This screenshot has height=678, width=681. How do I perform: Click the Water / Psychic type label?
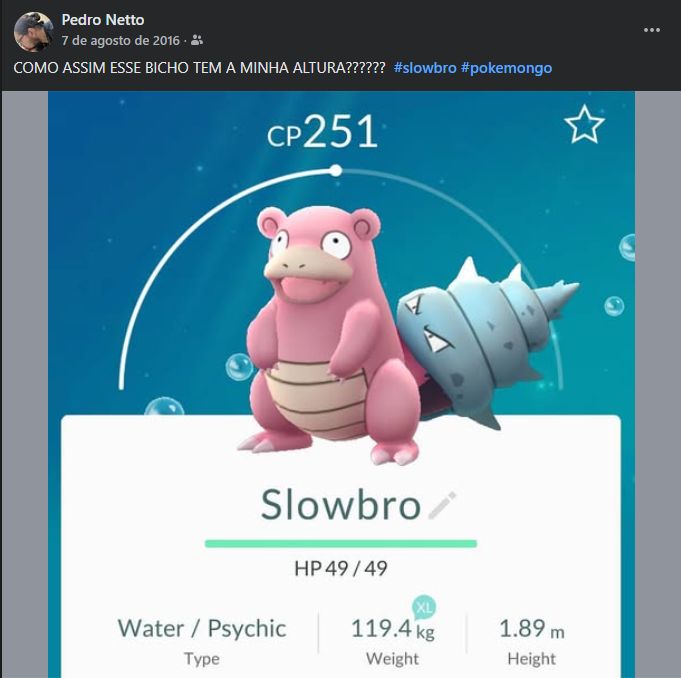click(x=202, y=628)
